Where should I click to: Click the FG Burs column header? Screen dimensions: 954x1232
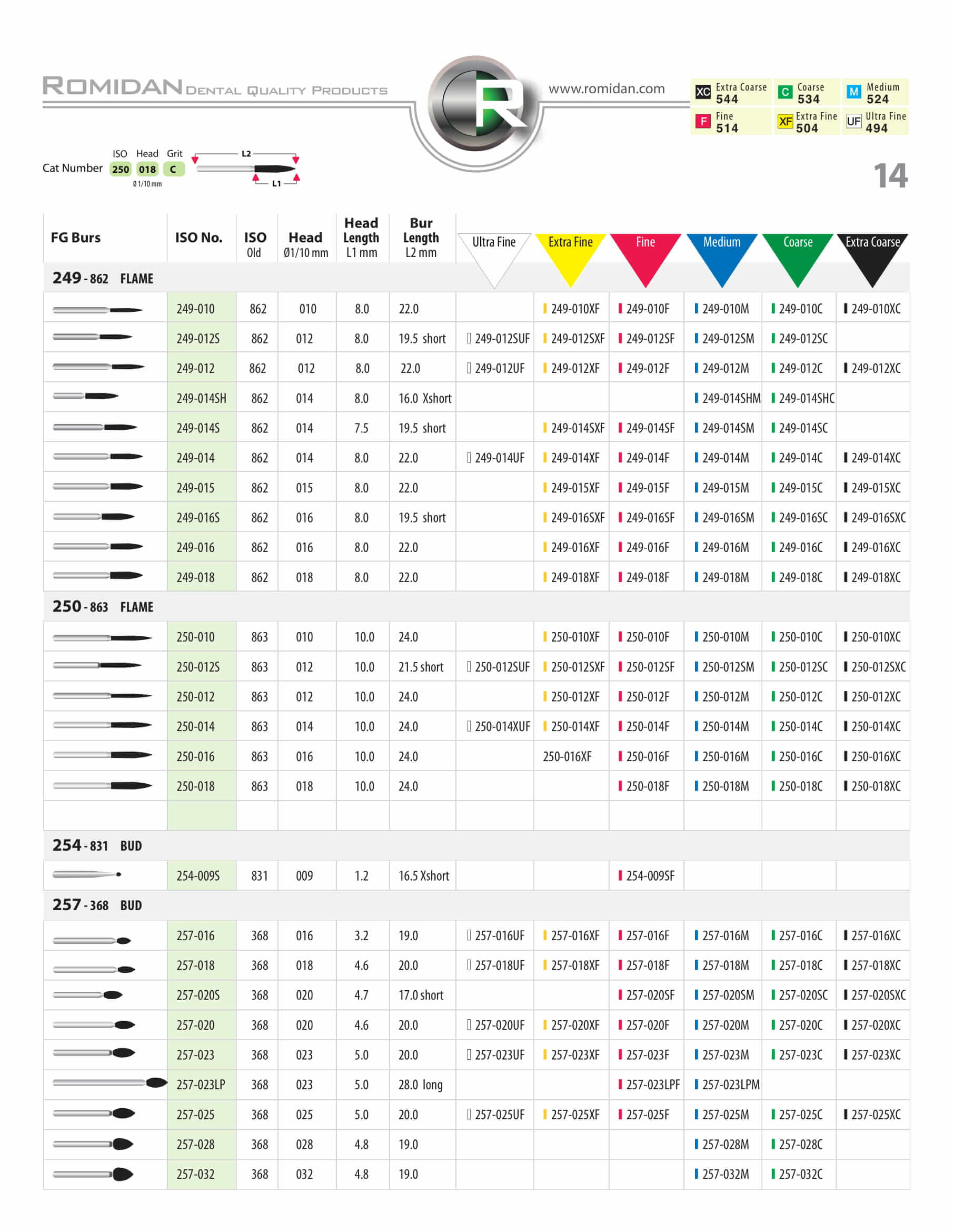[x=76, y=238]
